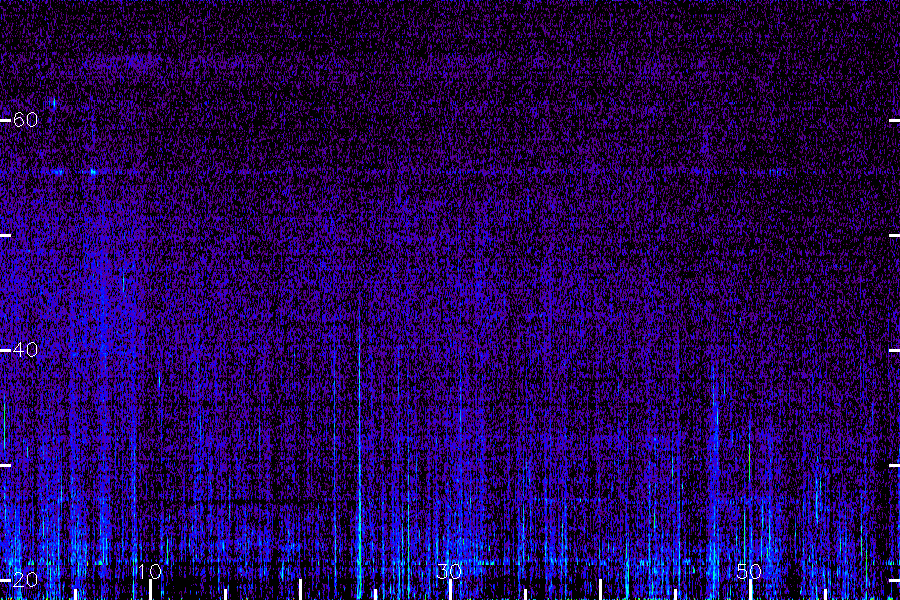Click the "10" label on the horizontal axis

(149, 571)
